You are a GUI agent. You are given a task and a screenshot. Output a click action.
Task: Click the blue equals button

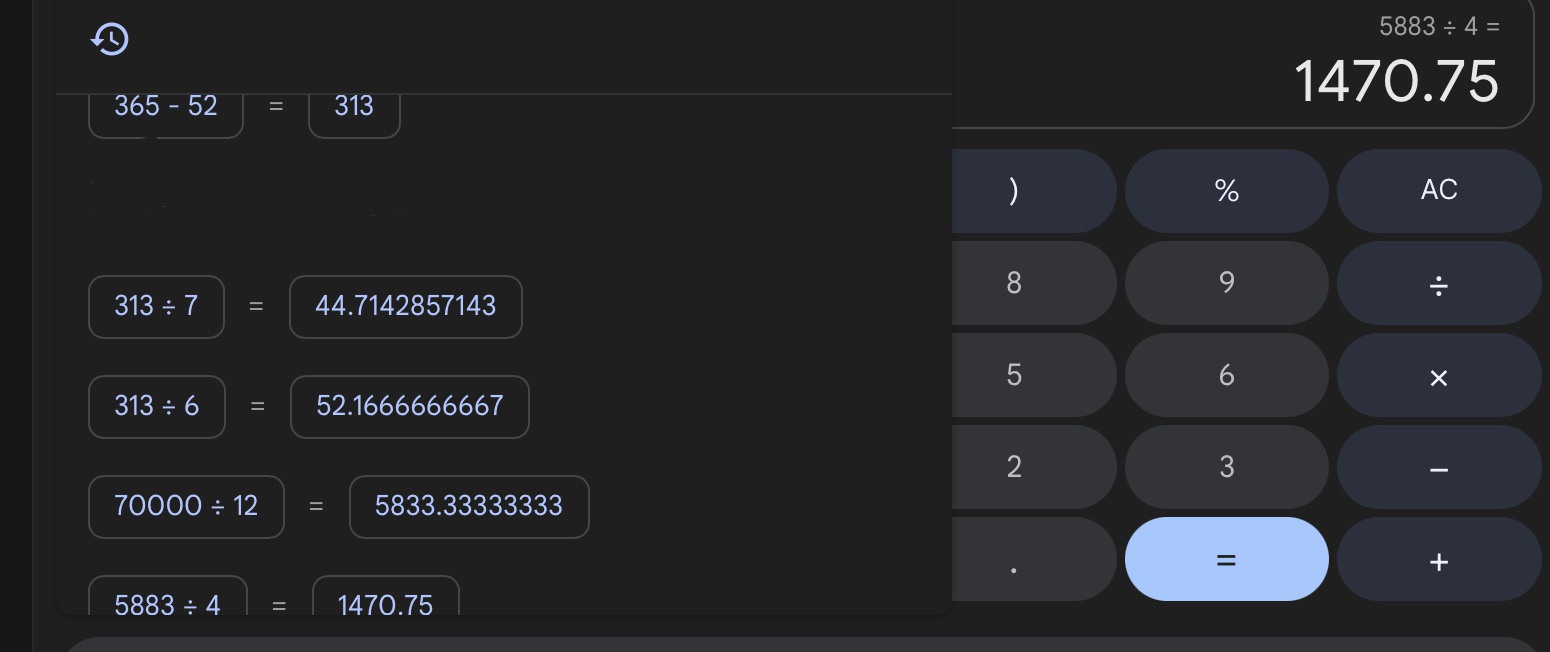point(1227,559)
